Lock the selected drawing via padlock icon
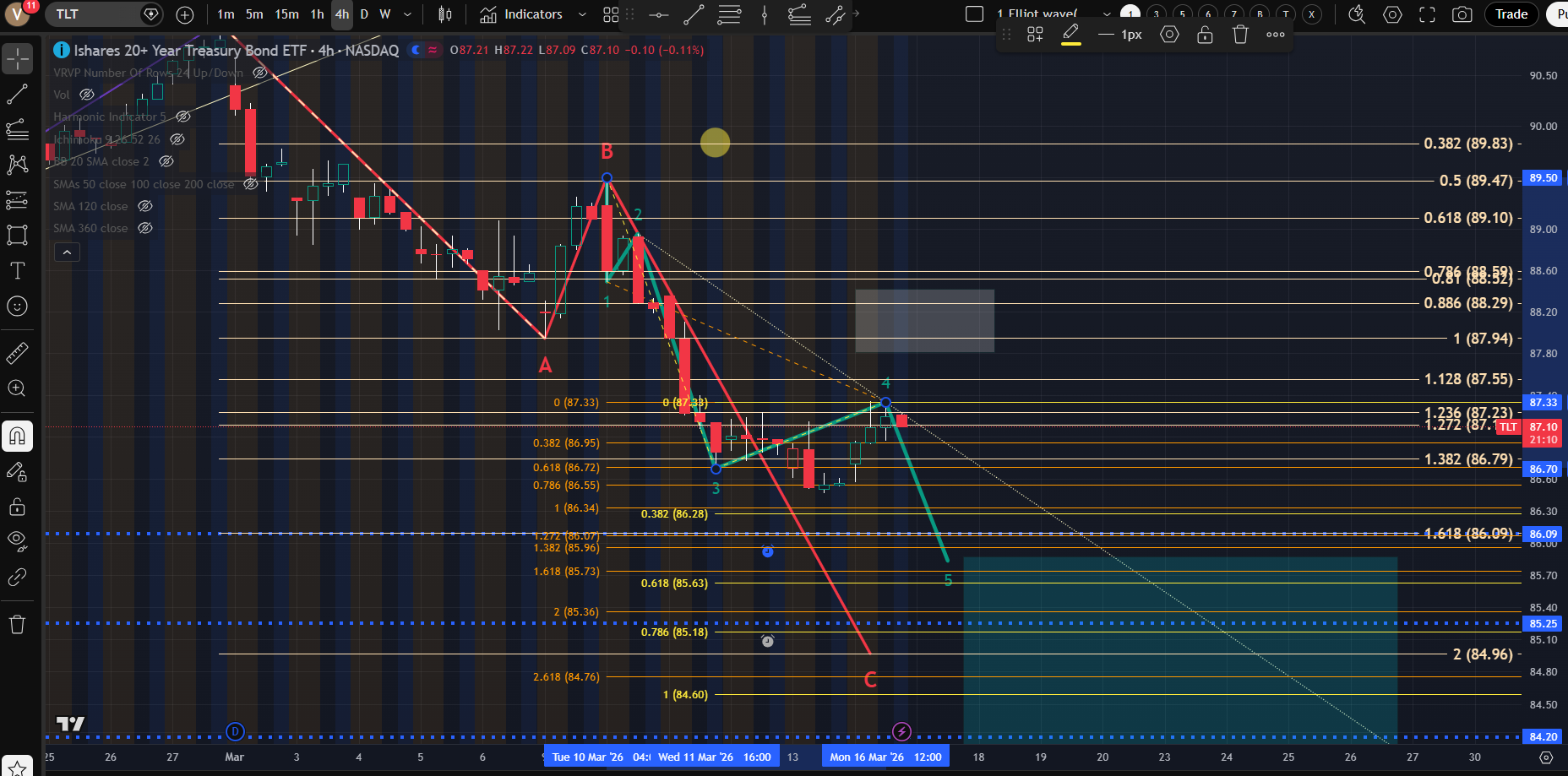Image resolution: width=1568 pixels, height=776 pixels. click(1205, 35)
